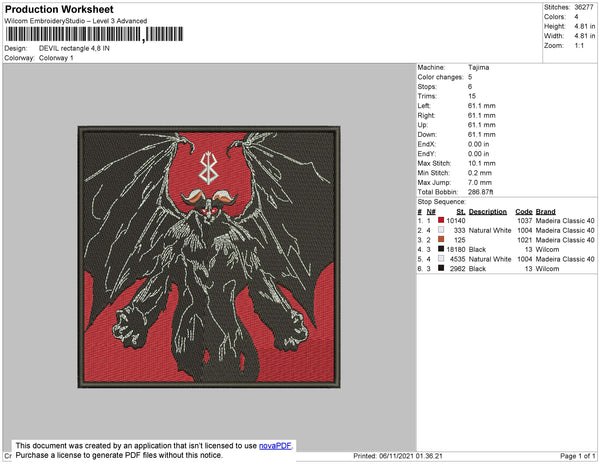Click the Max Stitch value 10.1 mm
This screenshot has width=600, height=464.
point(481,163)
